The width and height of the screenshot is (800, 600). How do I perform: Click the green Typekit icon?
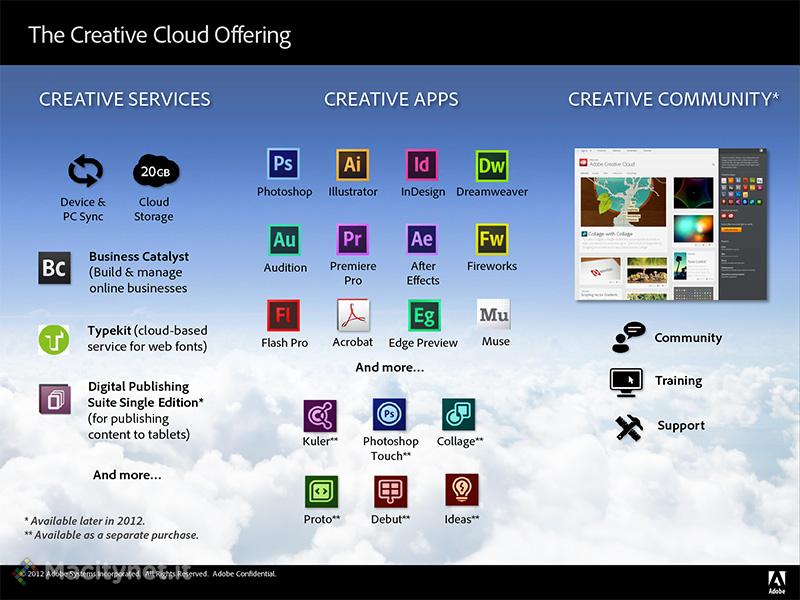point(54,340)
